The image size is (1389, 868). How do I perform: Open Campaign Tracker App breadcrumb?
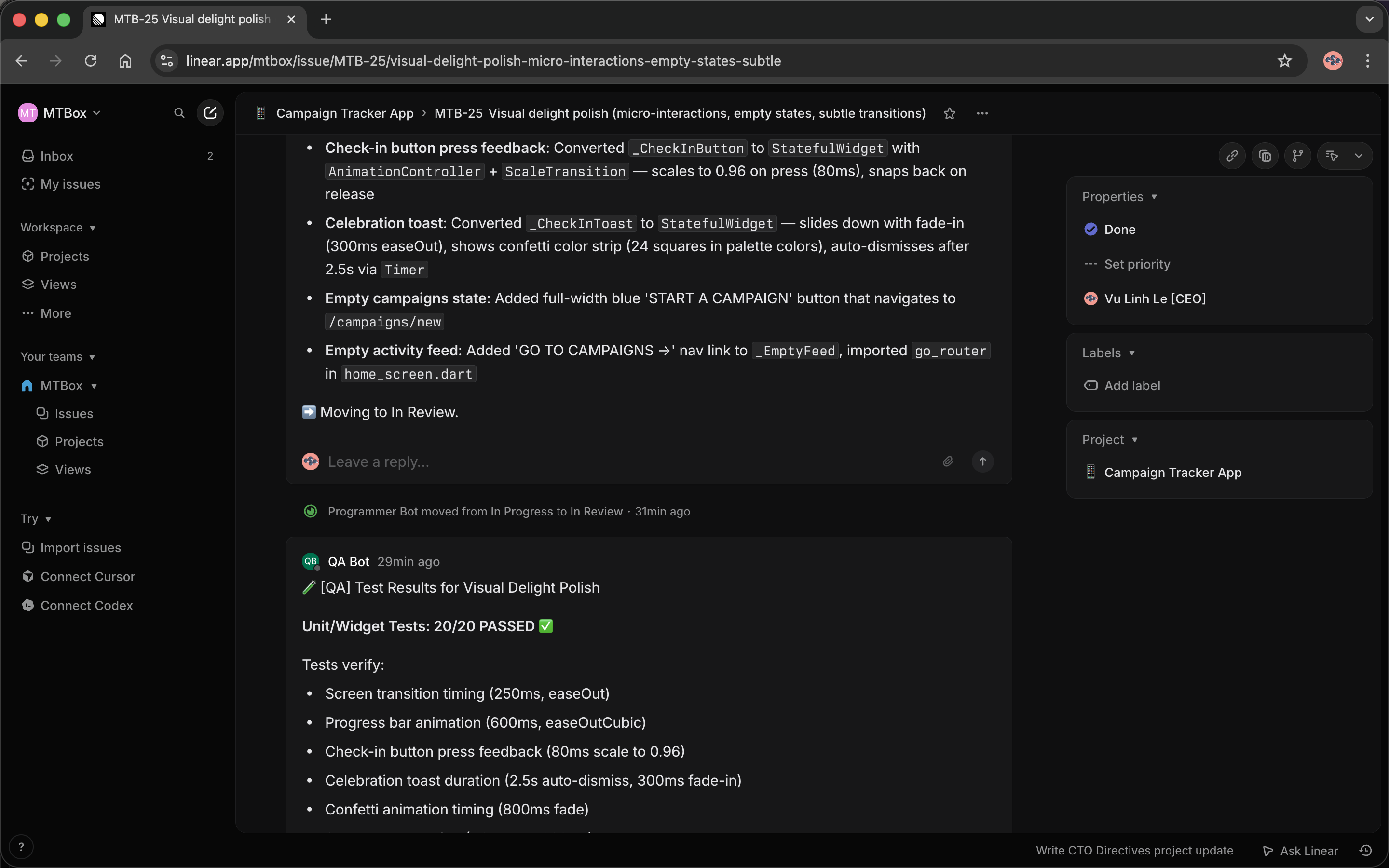[x=344, y=112]
